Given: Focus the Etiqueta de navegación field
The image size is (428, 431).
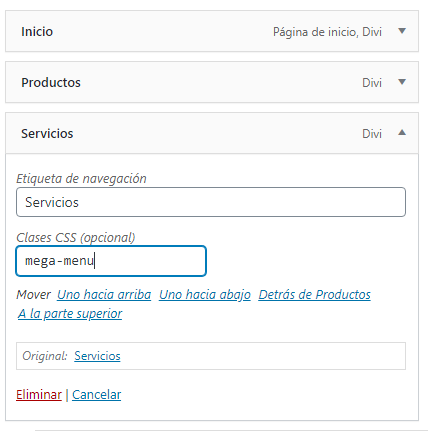Looking at the screenshot, I should click(211, 202).
